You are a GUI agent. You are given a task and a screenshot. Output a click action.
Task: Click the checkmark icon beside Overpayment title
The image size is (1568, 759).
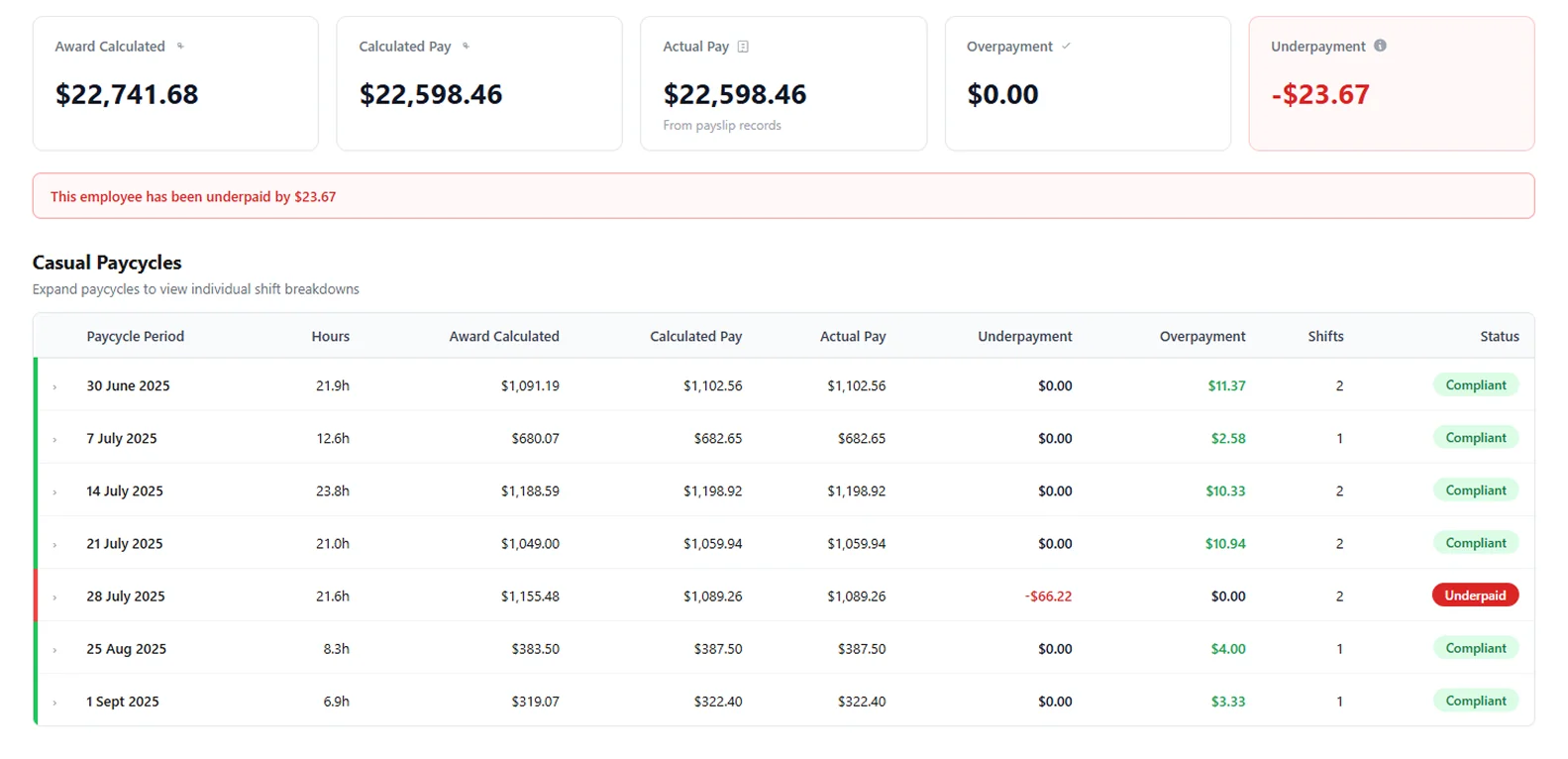coord(1066,47)
